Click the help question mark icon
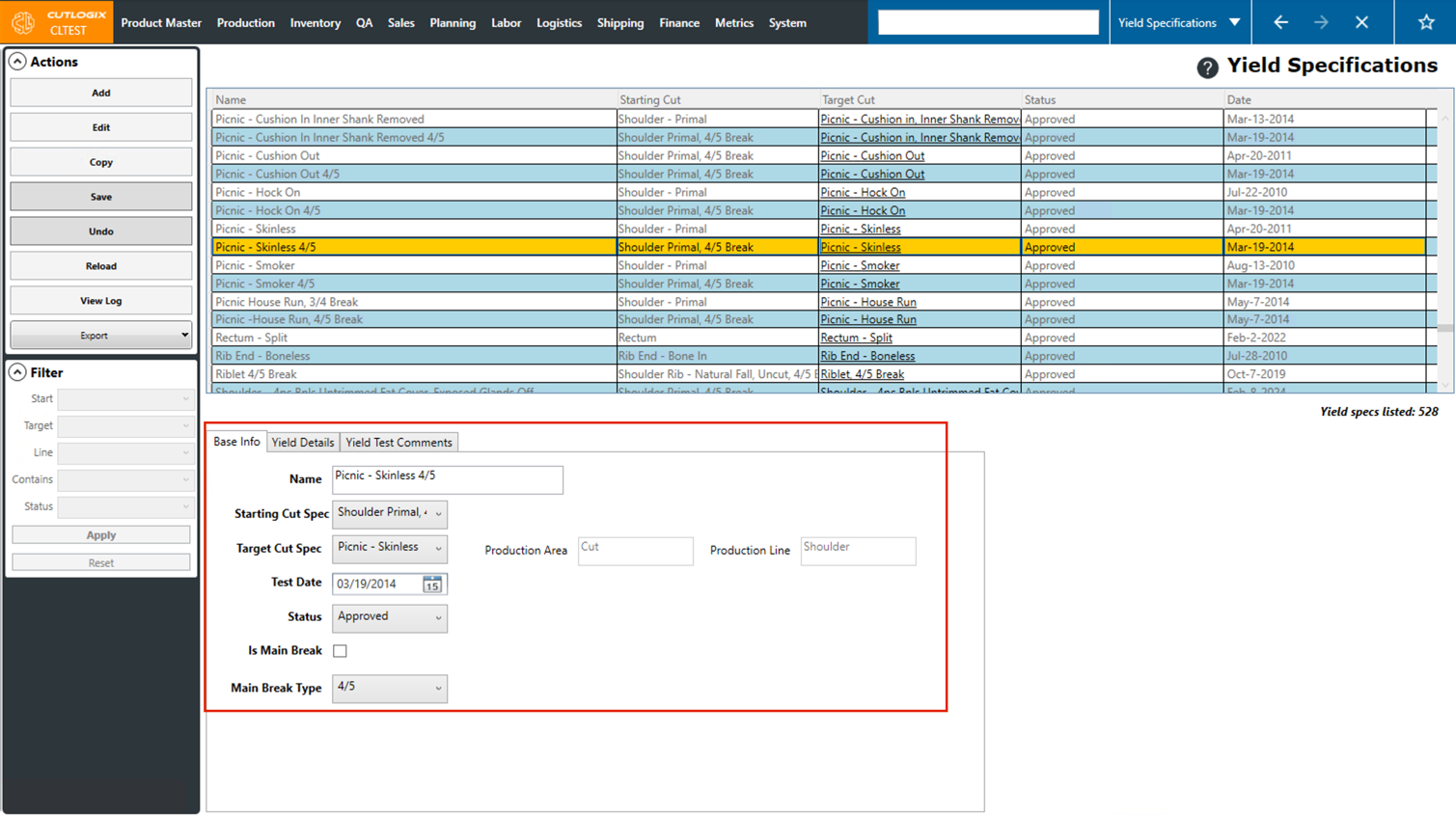The height and width of the screenshot is (815, 1456). [1206, 68]
